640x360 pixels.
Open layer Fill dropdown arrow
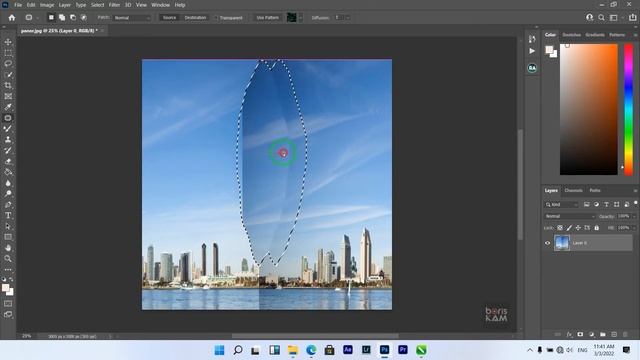click(634, 228)
